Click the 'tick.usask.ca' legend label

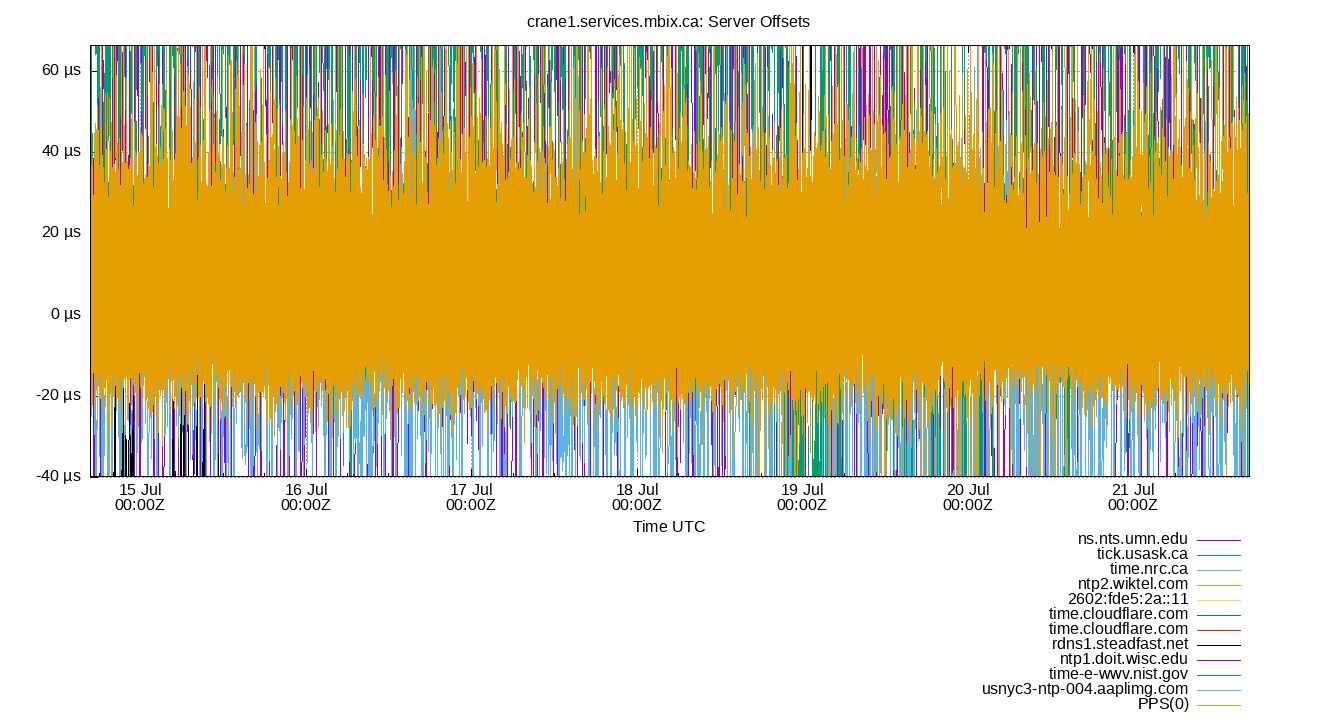[x=1143, y=554]
